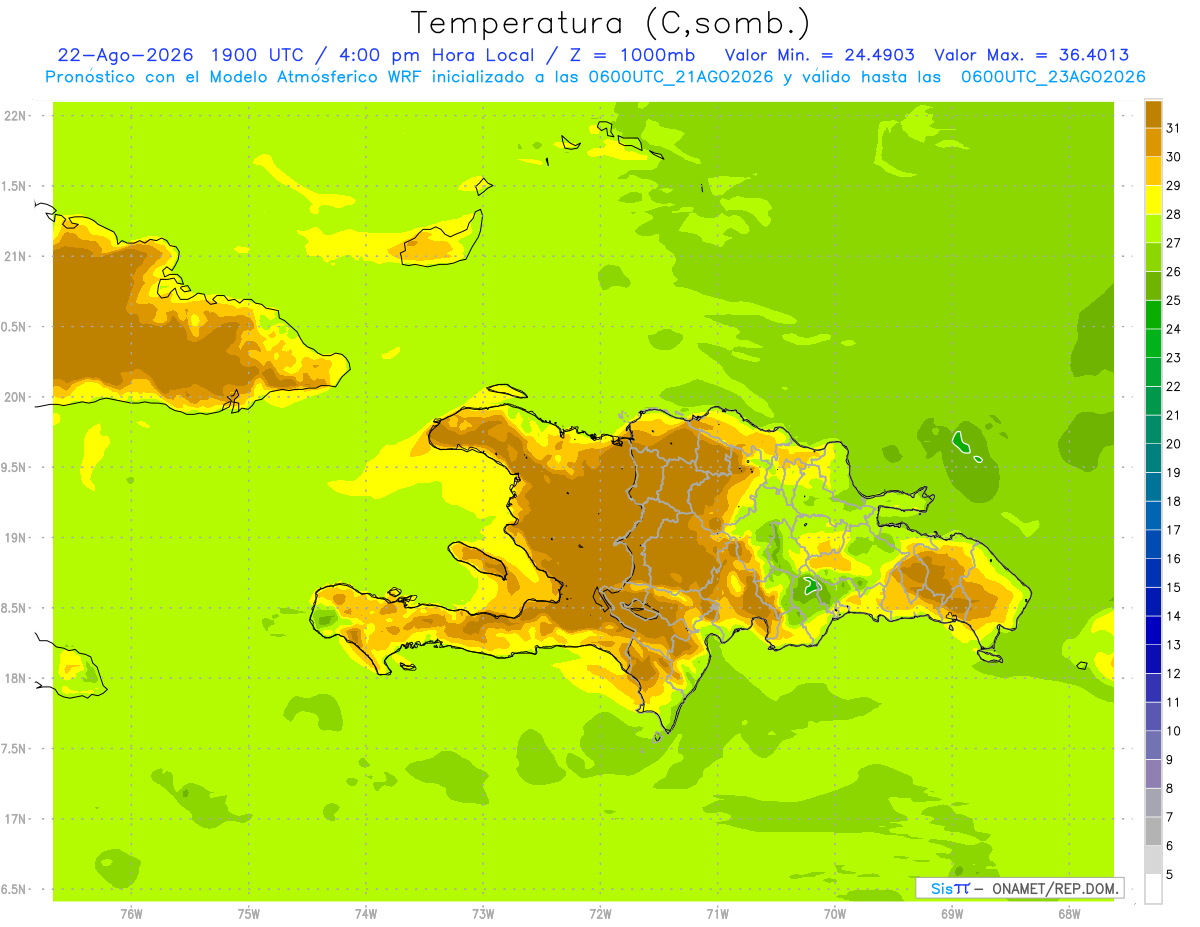
Task: Click the '72W' longitude label
Action: coord(600,914)
